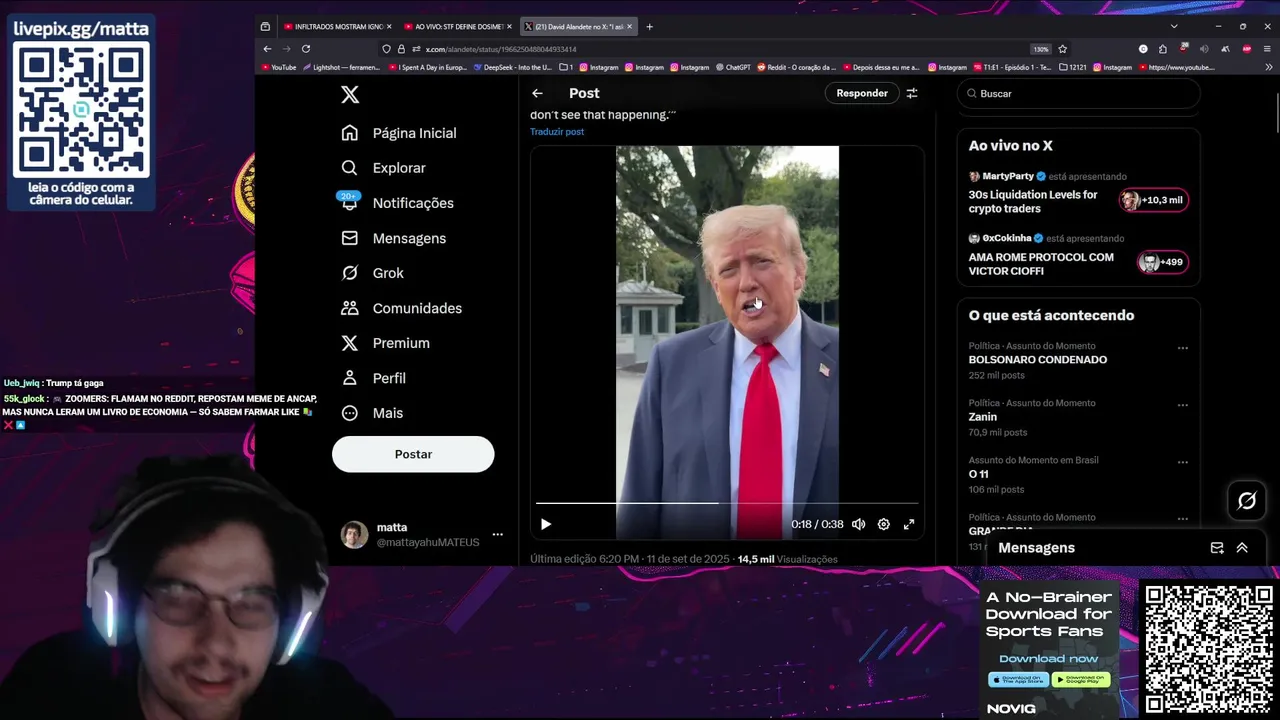Screen dimensions: 1280x720
Task: Switch to INFILTRADOS MOSTRAM browser tab
Action: pyautogui.click(x=336, y=27)
